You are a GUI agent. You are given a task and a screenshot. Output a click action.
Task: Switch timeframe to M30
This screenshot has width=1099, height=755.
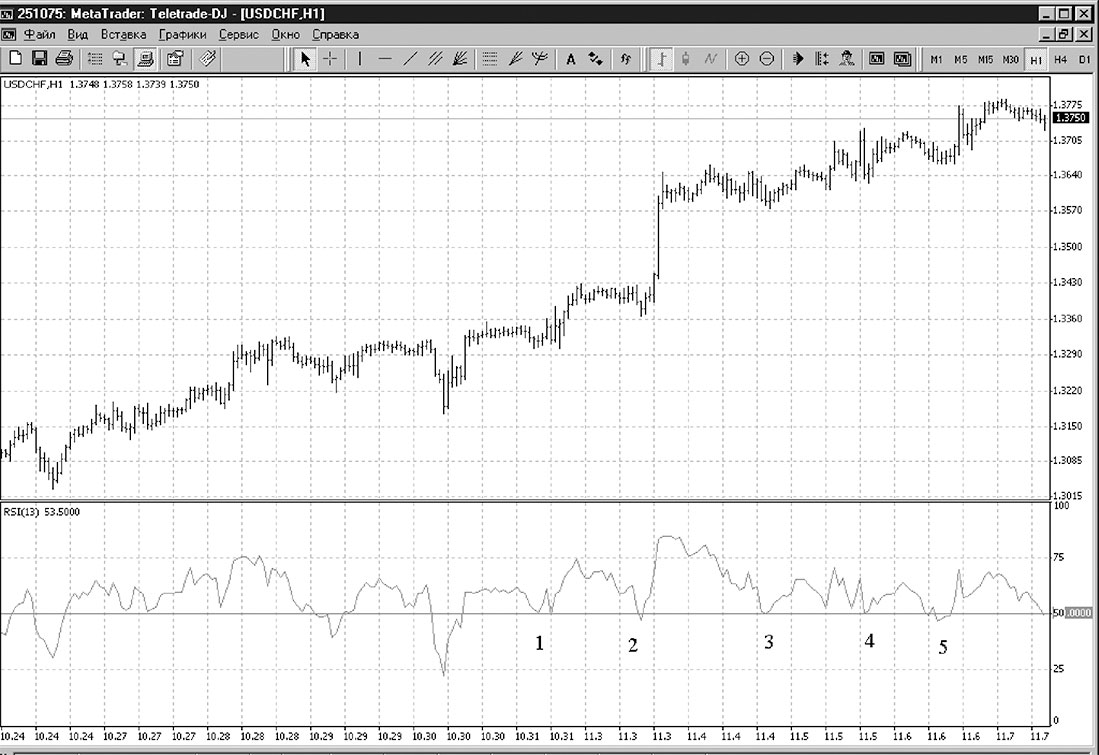(1011, 60)
